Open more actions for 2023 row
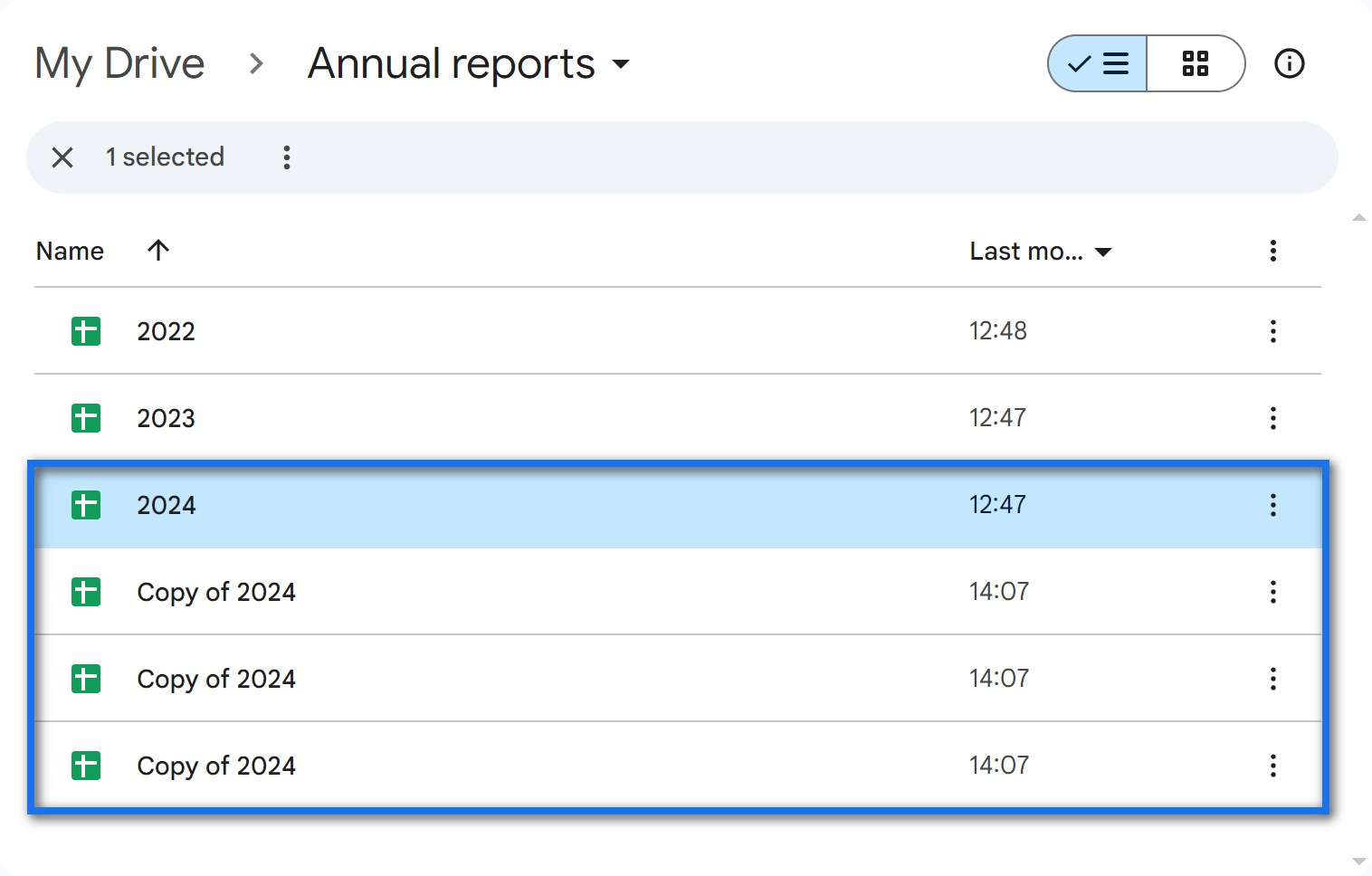Viewport: 1372px width, 876px height. (1273, 418)
